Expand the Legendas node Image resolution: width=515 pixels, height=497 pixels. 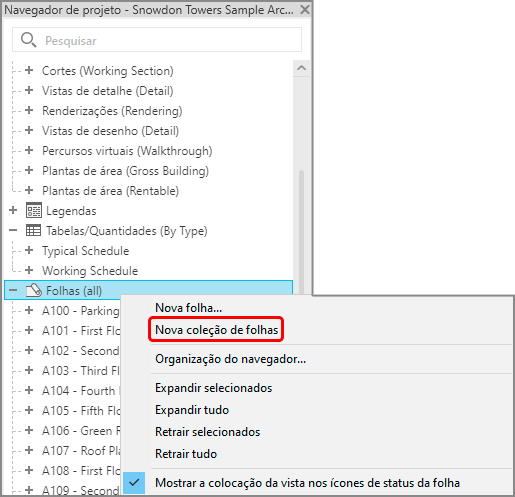[x=13, y=210]
